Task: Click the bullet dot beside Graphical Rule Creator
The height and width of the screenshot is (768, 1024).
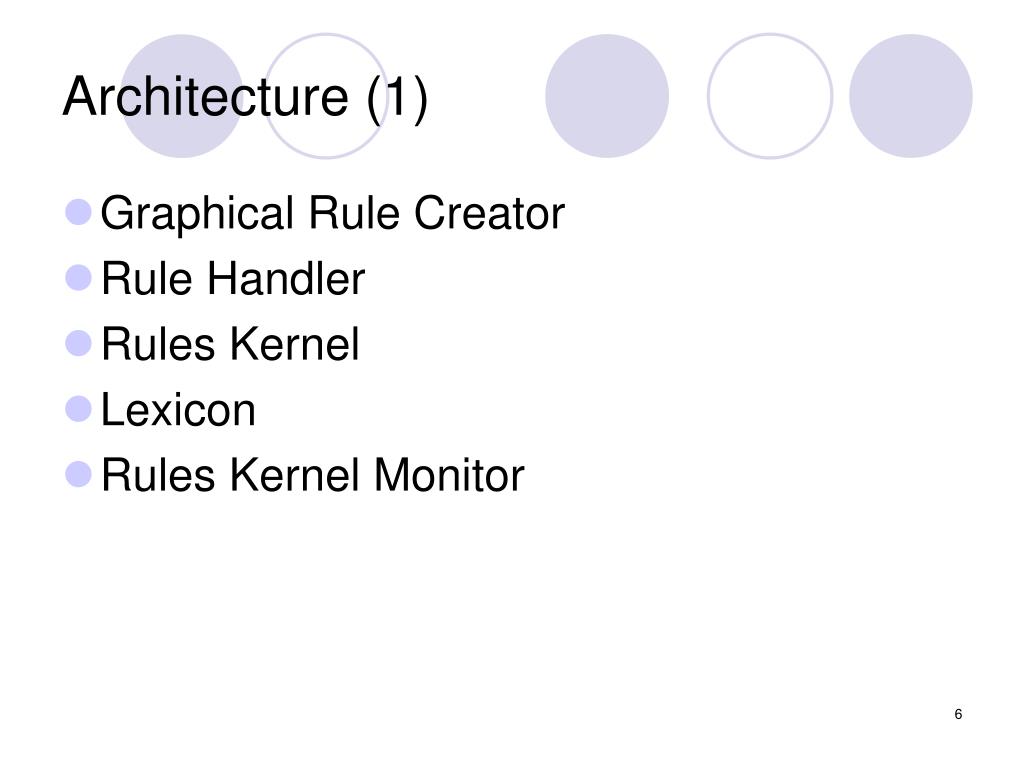Action: pos(78,213)
